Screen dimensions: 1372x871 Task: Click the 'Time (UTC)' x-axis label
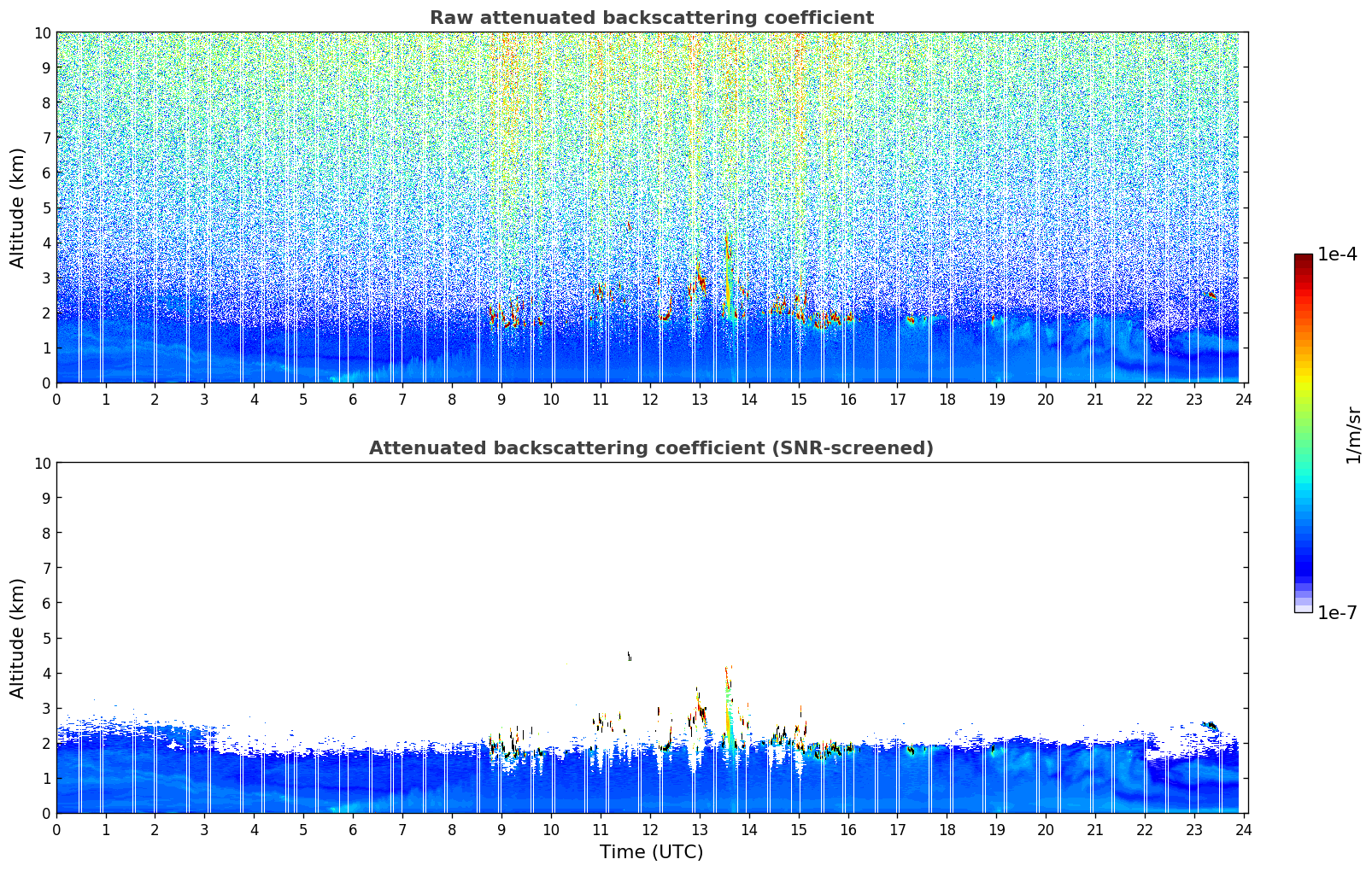coord(651,852)
